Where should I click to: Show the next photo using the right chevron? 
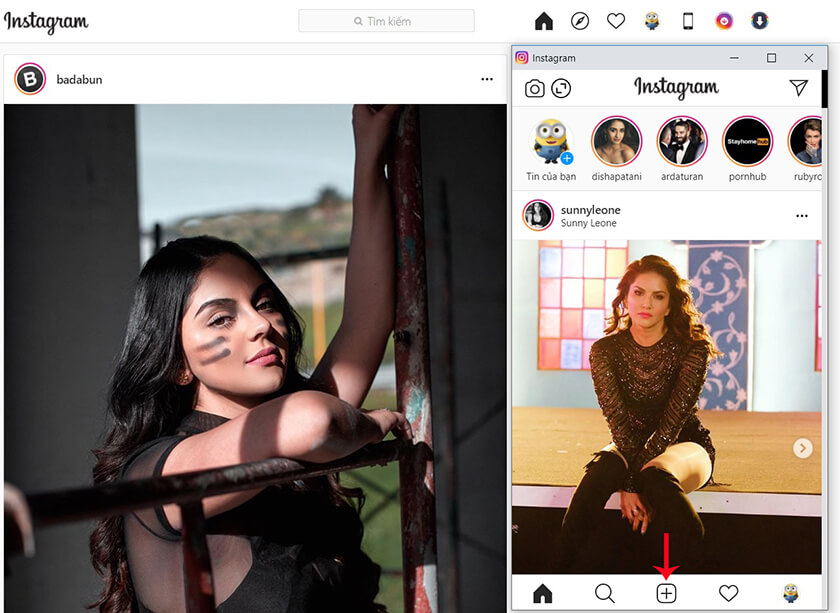801,447
